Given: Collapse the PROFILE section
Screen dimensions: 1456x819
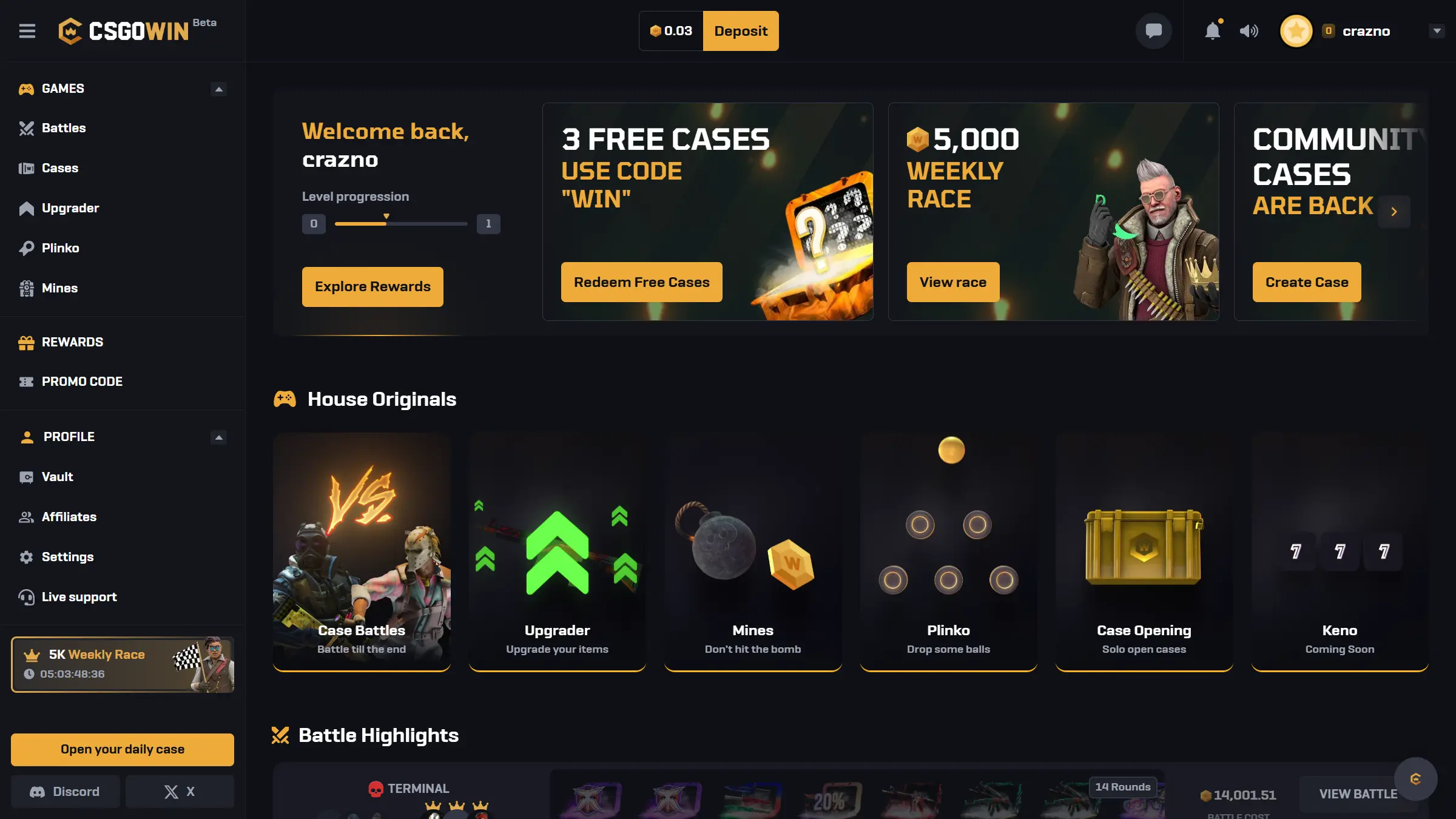Looking at the screenshot, I should point(218,437).
